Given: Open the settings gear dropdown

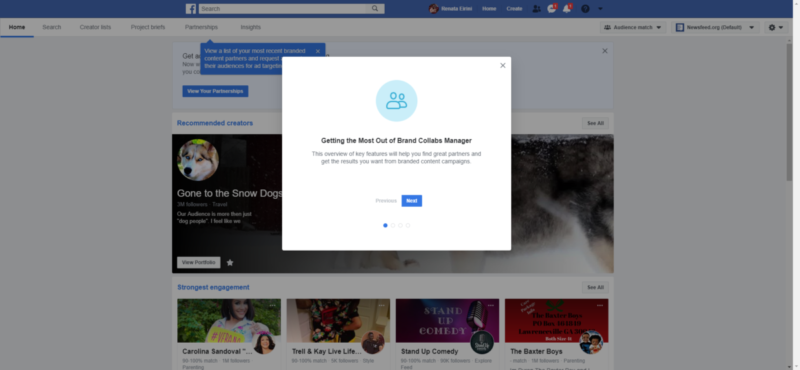Looking at the screenshot, I should click(776, 28).
